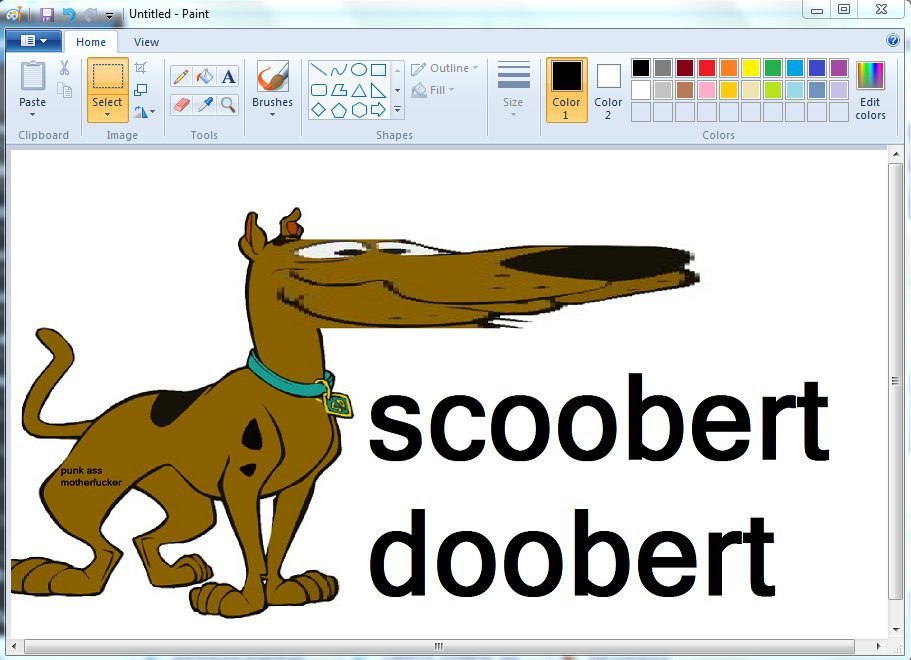Open the Size dropdown
This screenshot has width=911, height=660.
513,89
